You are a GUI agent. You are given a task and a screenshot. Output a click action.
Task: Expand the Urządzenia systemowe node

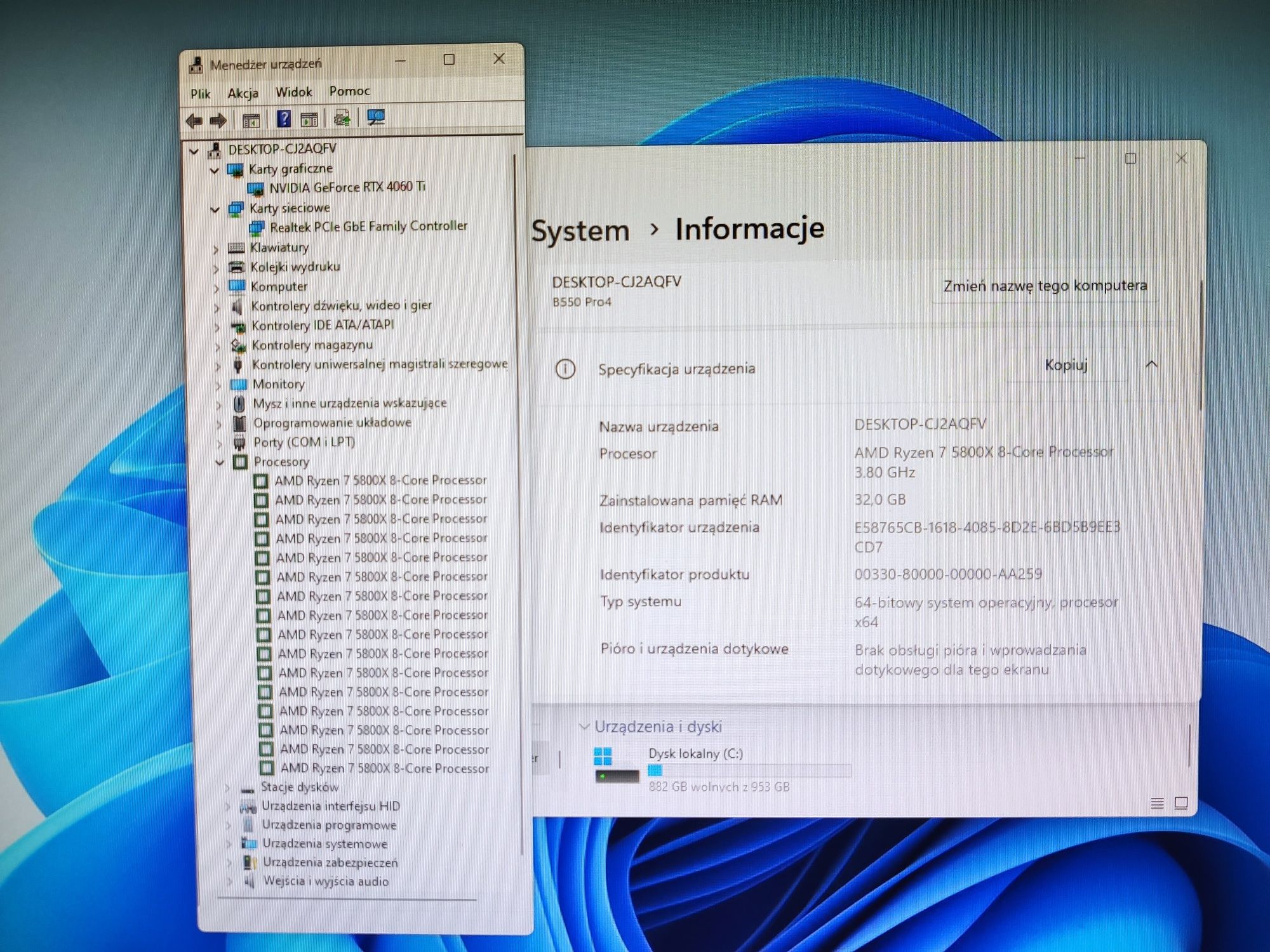coord(229,844)
